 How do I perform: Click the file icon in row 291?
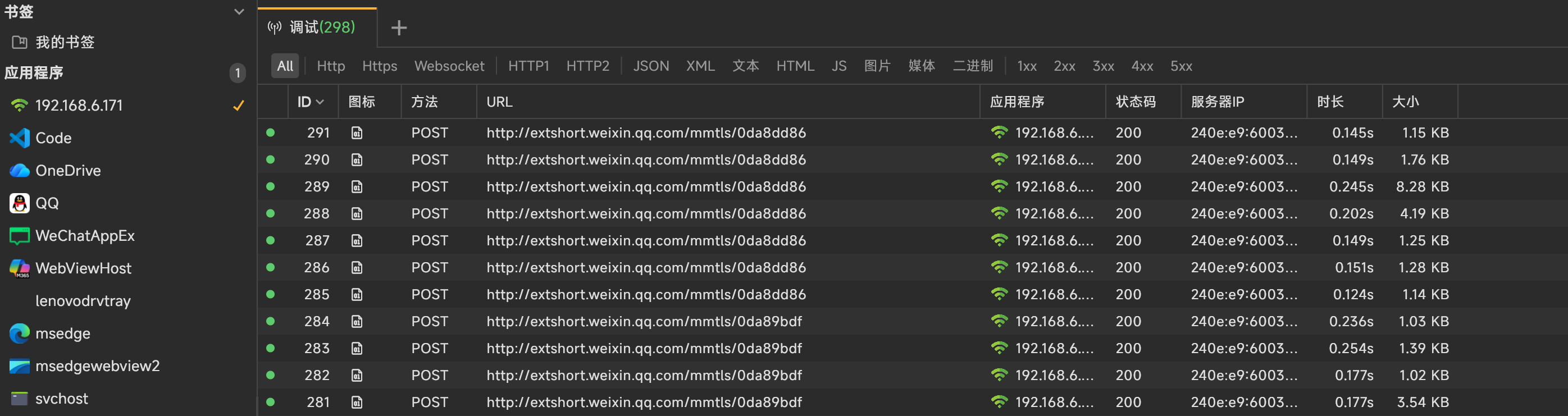tap(357, 132)
